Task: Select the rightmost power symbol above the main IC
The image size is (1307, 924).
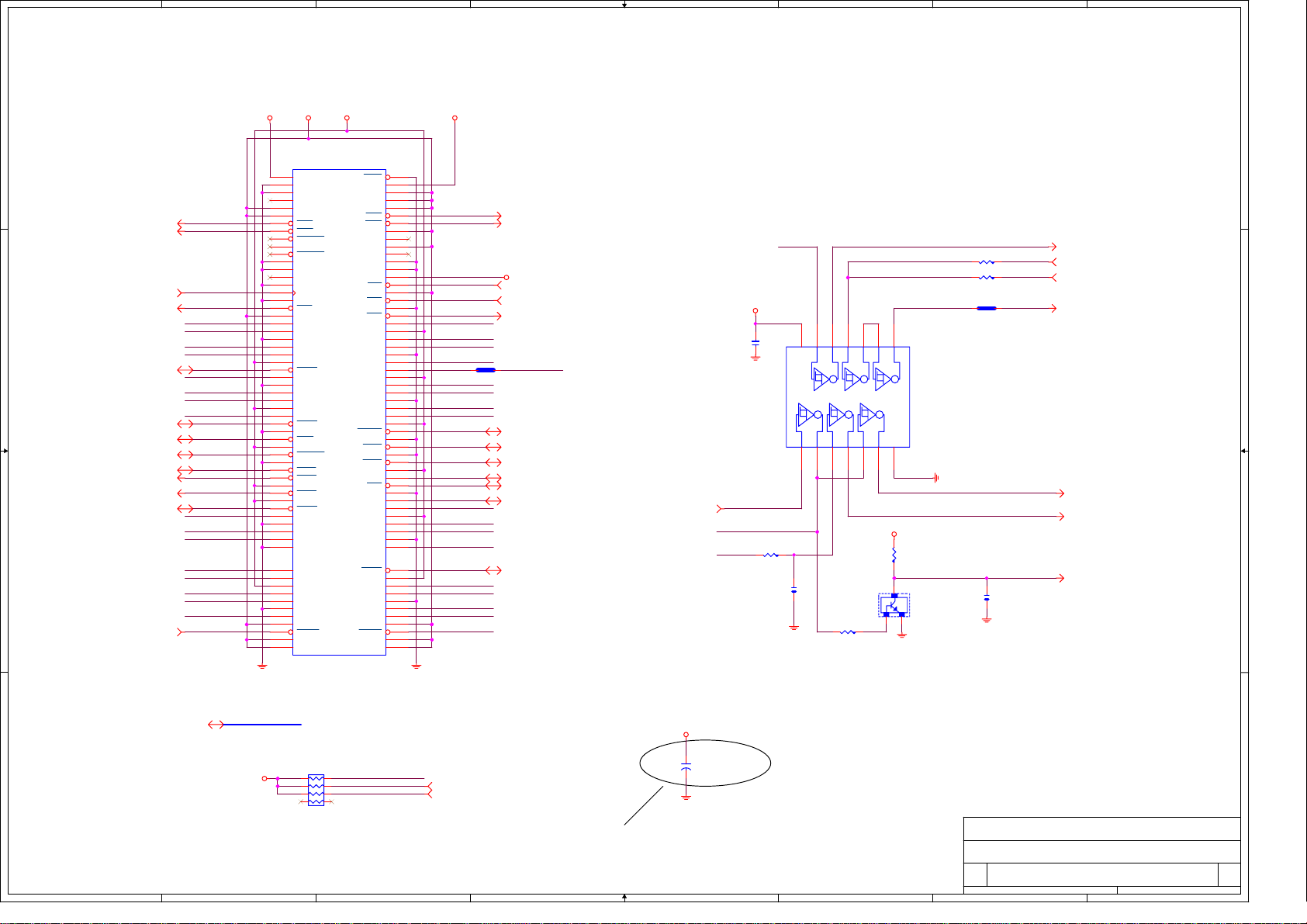Action: [455, 118]
